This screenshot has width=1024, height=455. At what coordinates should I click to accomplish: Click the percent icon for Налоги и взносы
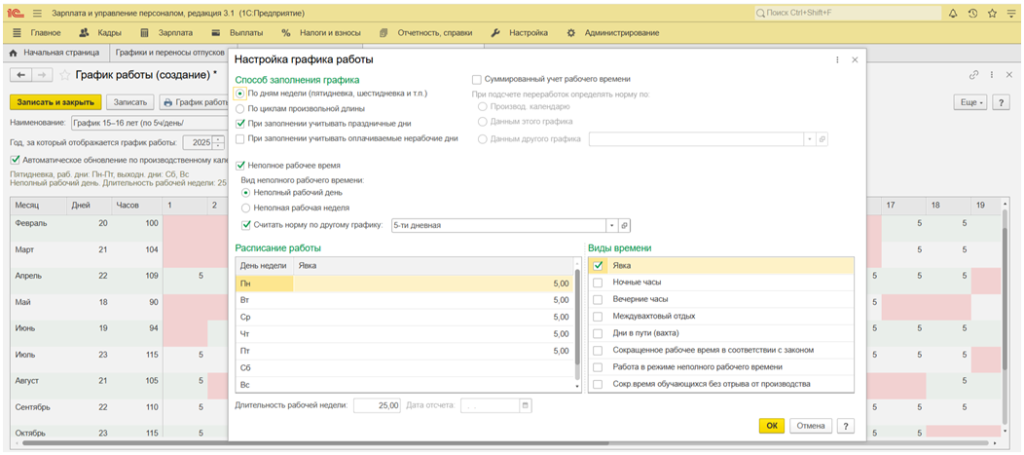286,33
